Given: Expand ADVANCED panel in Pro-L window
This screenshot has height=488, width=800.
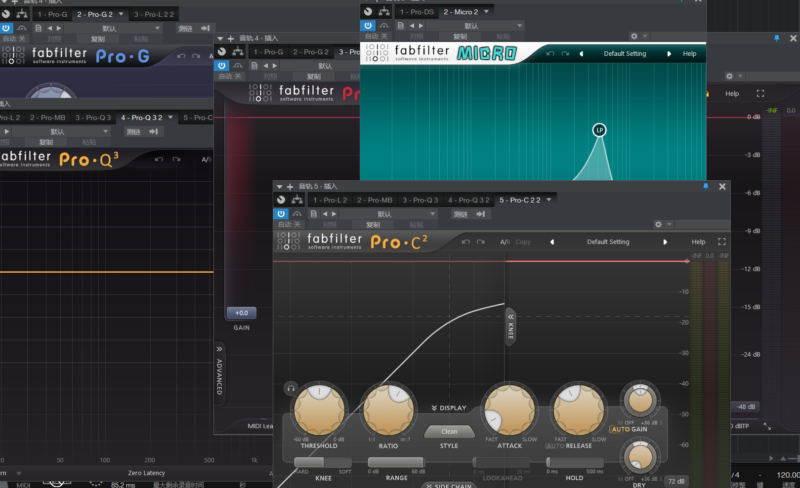Looking at the screenshot, I should [219, 373].
